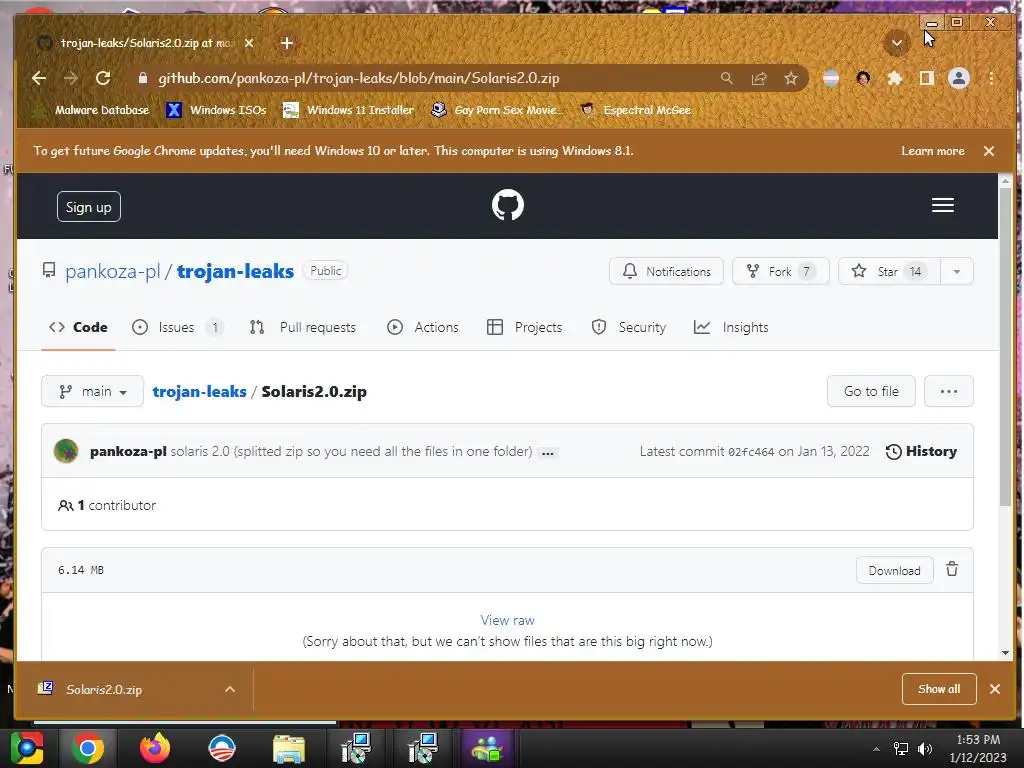Screen dimensions: 1024x768
Task: Open the Chrome side panel icon
Action: 927,78
